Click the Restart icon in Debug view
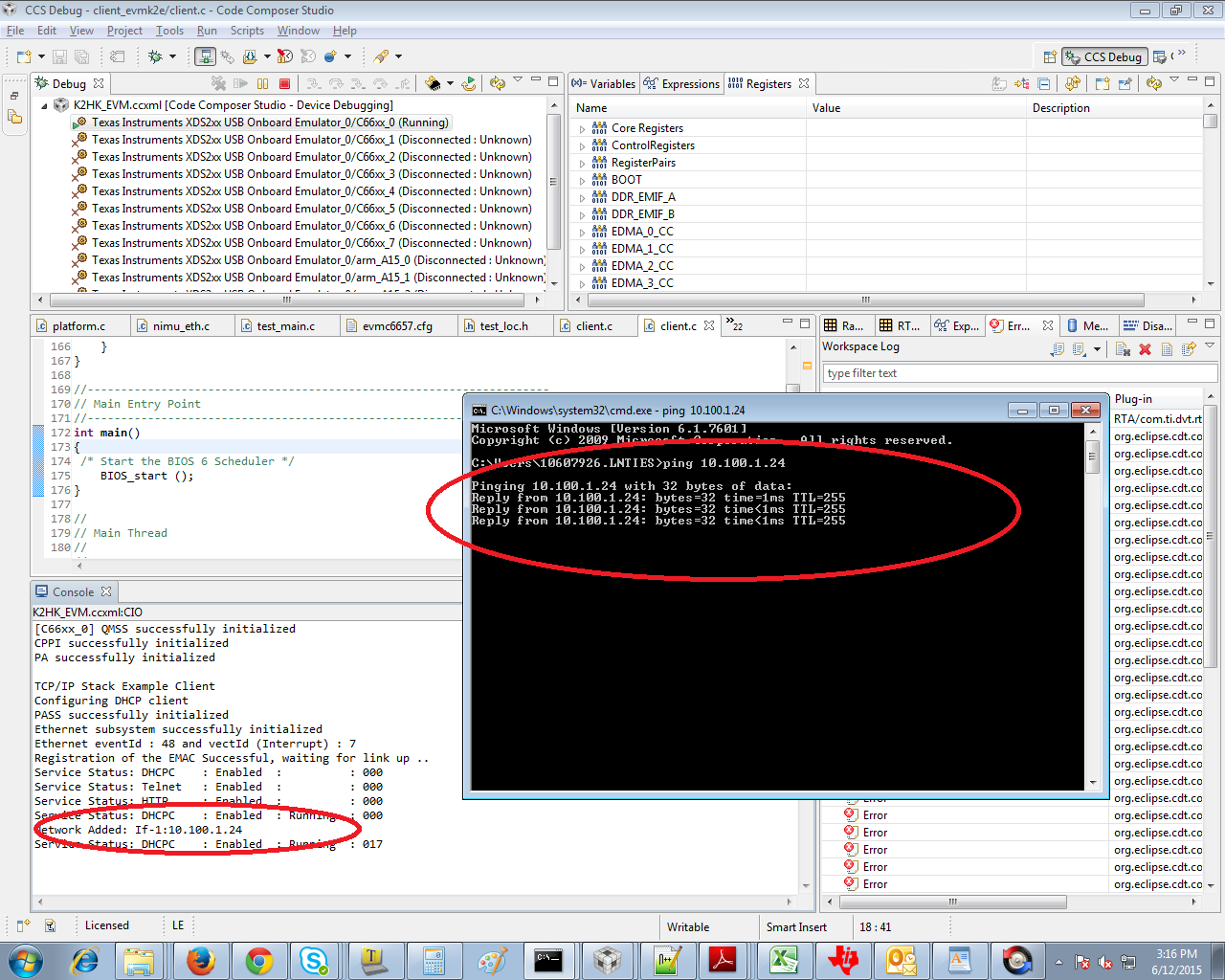 (469, 84)
